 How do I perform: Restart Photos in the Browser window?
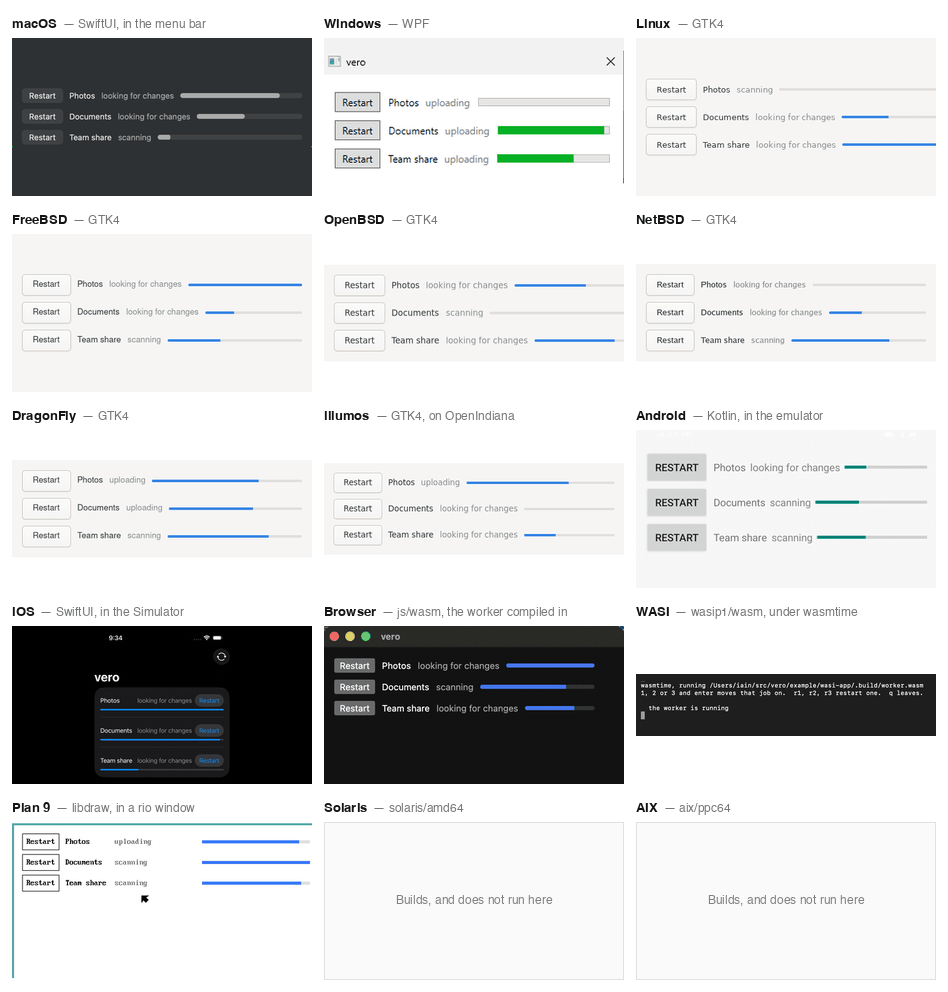pyautogui.click(x=354, y=666)
